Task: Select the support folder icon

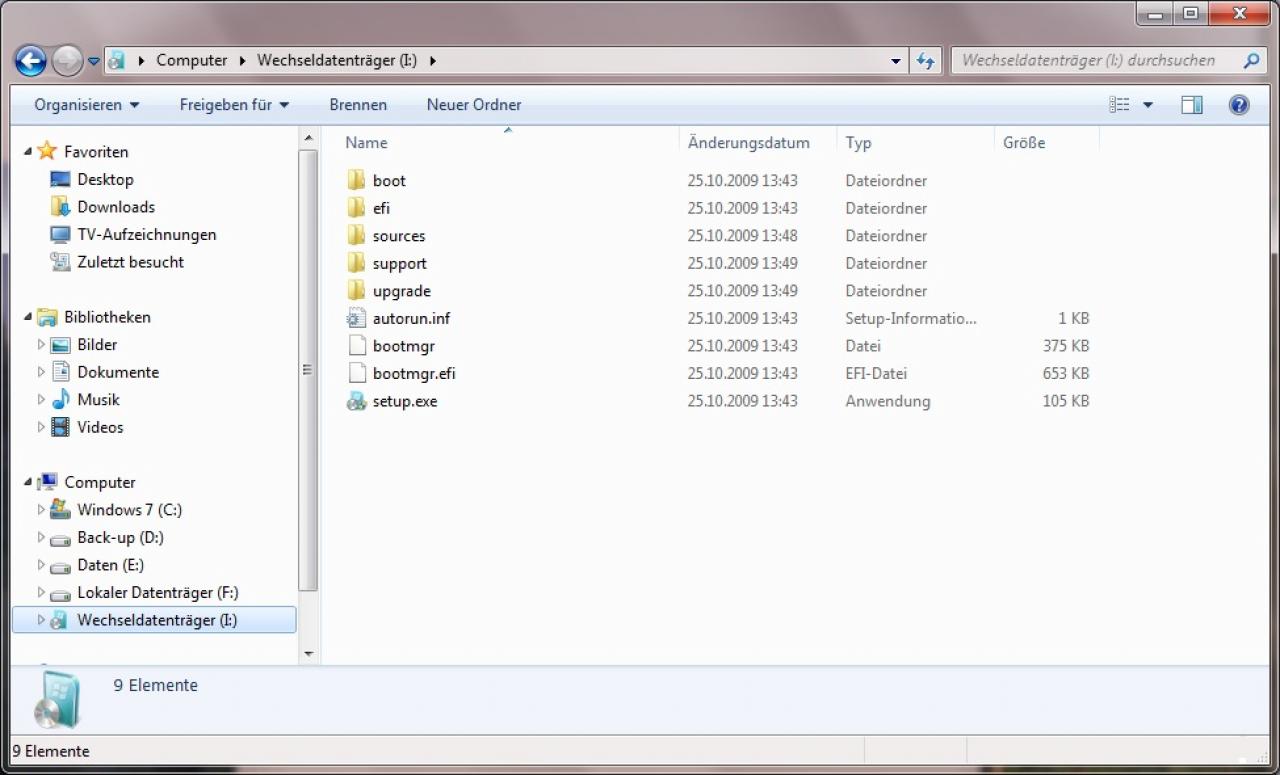Action: (356, 263)
